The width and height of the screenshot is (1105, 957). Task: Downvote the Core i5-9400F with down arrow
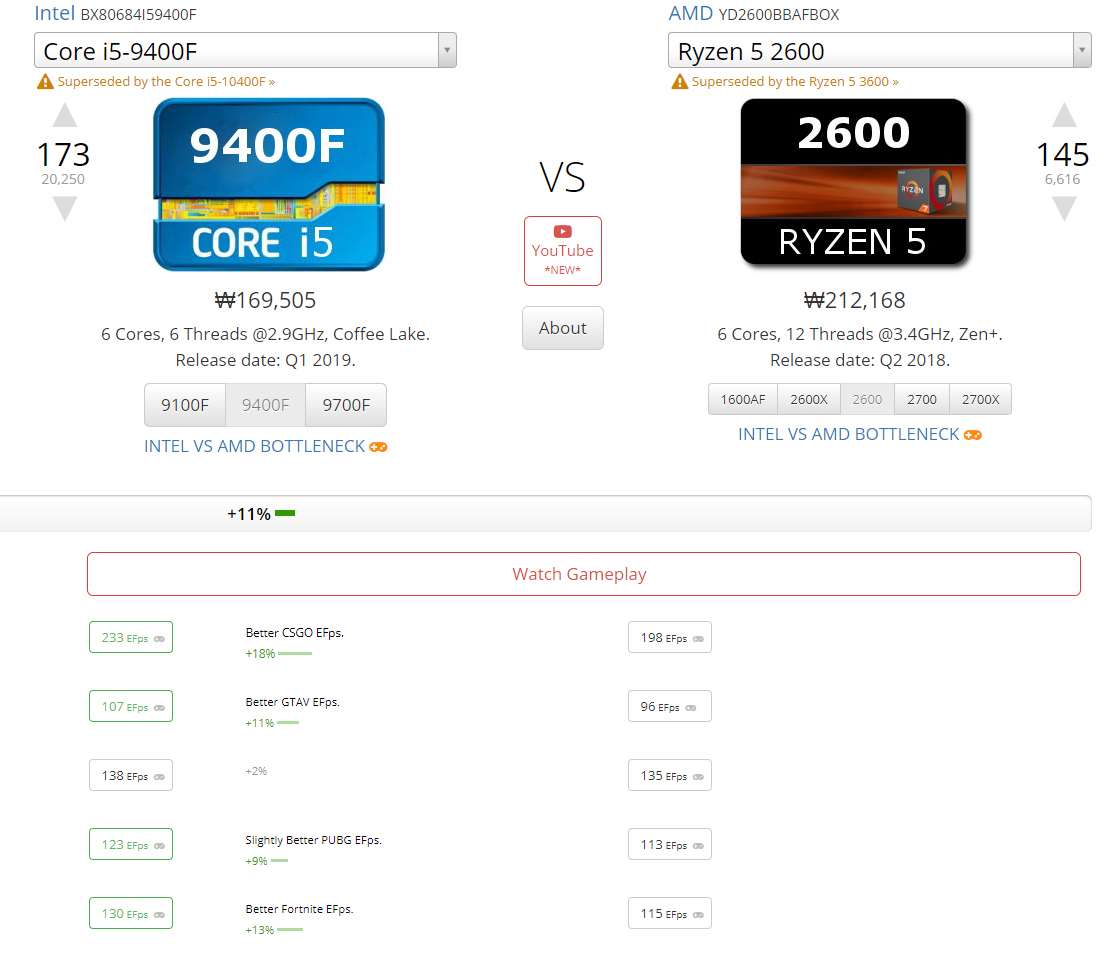click(64, 209)
